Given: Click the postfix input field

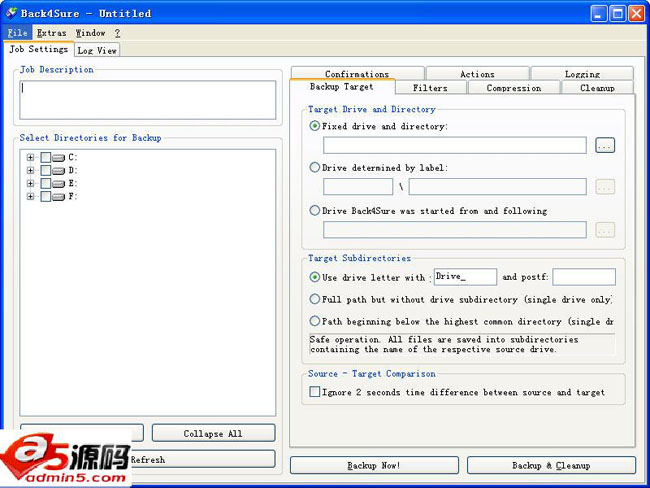Looking at the screenshot, I should coord(584,277).
